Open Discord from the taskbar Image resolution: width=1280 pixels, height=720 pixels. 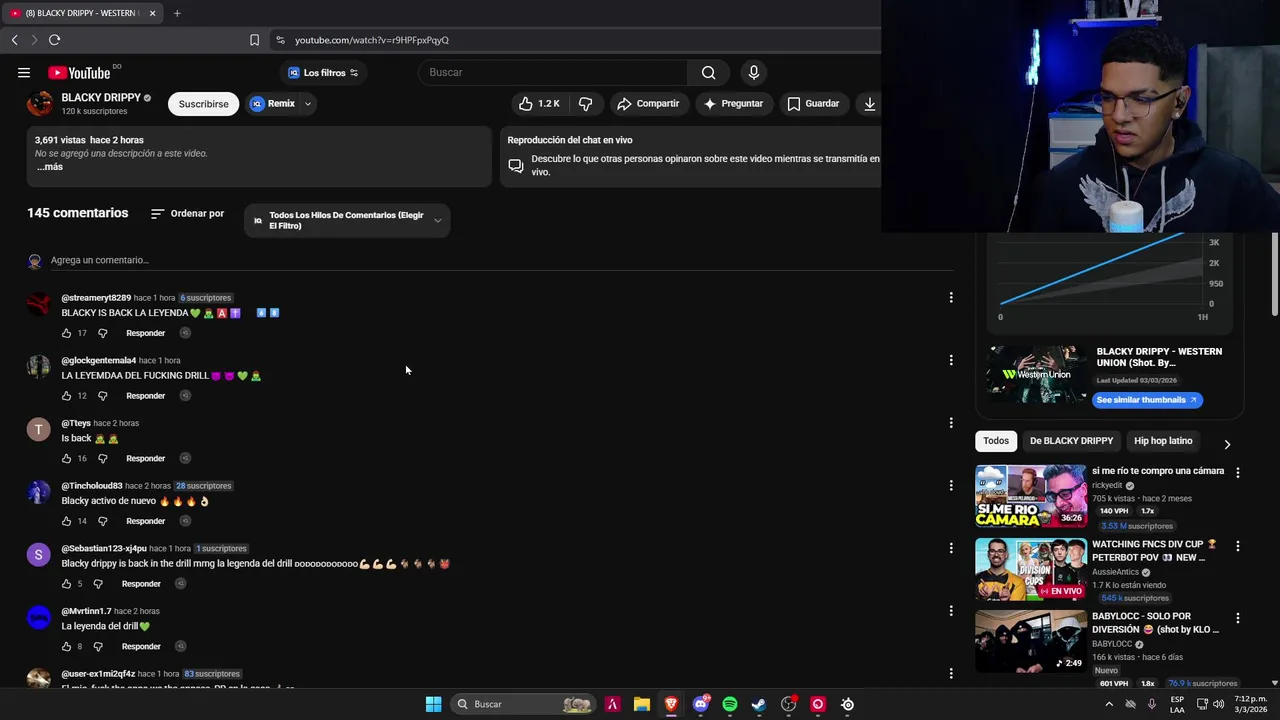[701, 704]
